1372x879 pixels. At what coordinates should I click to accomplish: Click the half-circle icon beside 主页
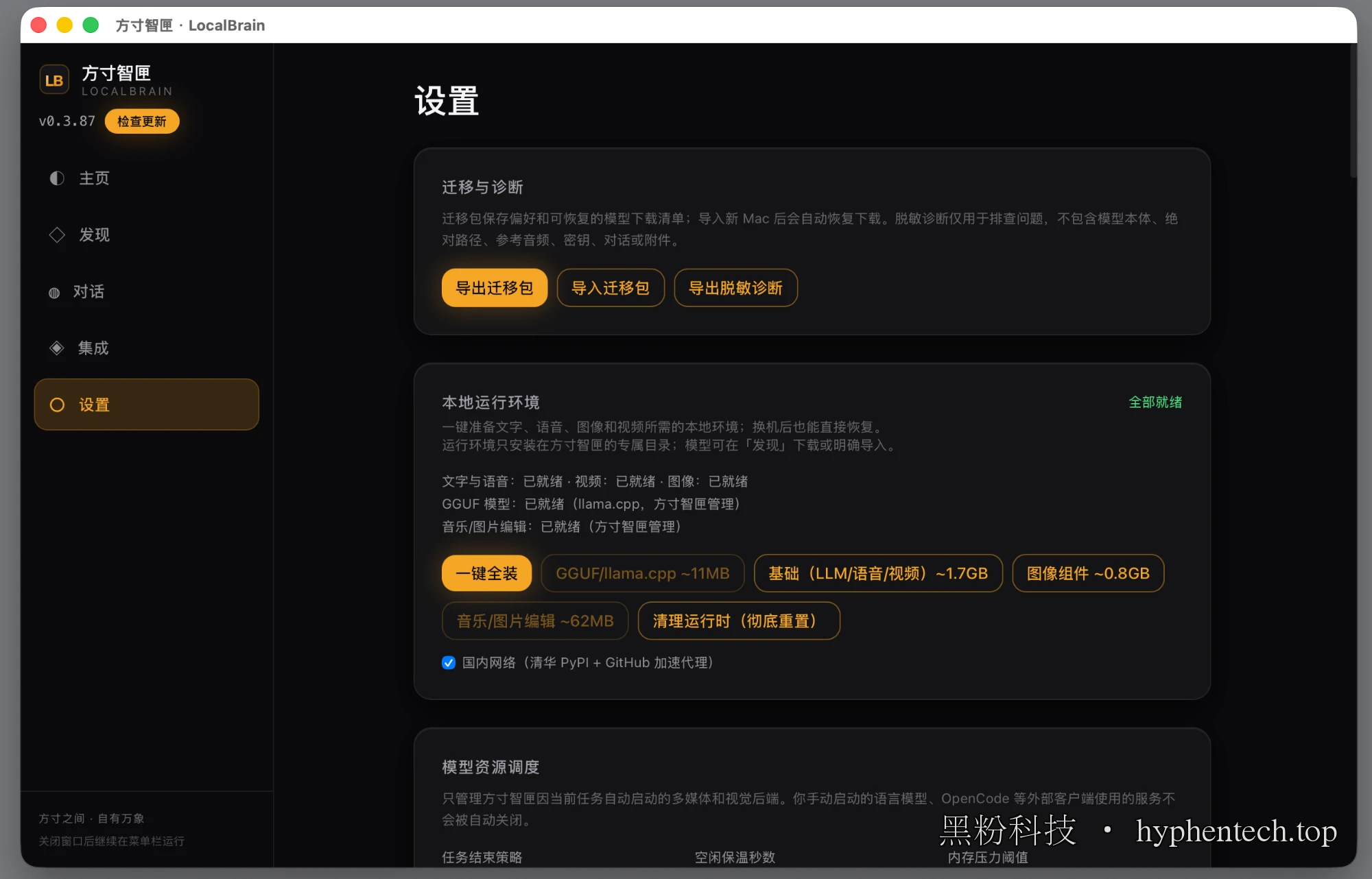pos(57,178)
